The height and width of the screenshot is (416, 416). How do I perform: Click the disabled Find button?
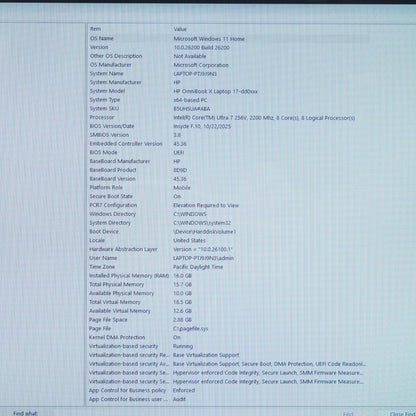click(x=348, y=414)
